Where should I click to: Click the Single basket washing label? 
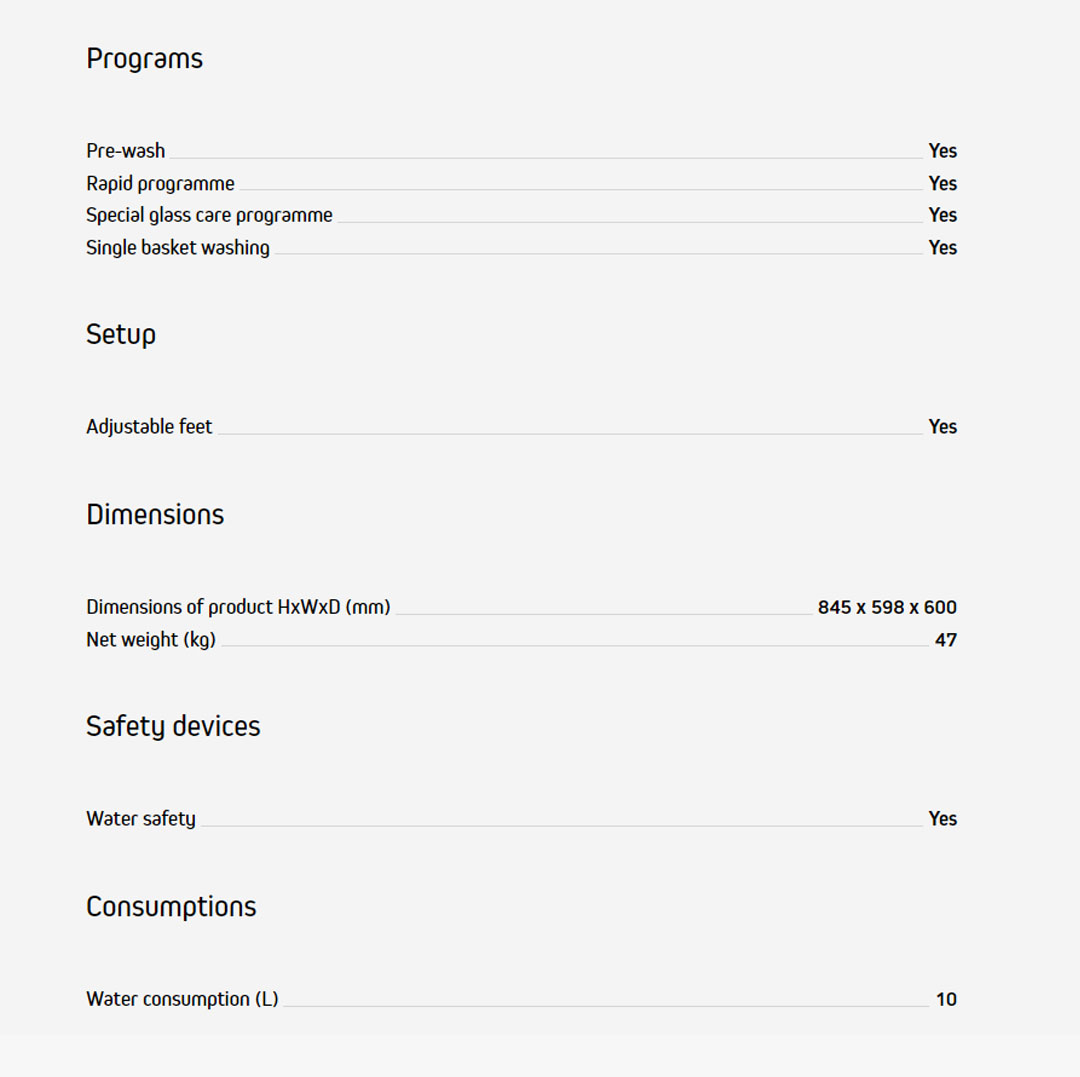pos(178,248)
